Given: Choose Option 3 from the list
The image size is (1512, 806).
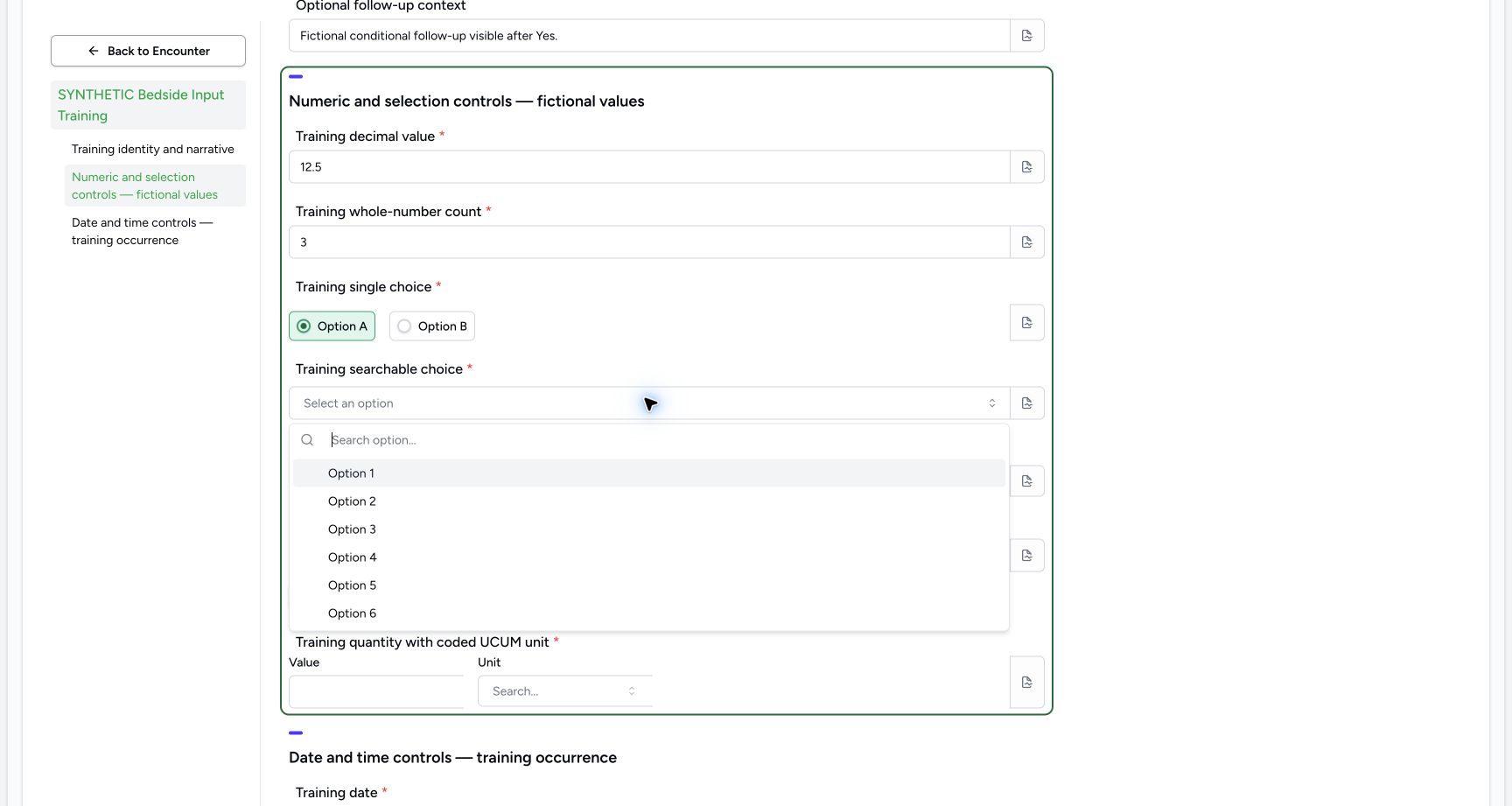Looking at the screenshot, I should tap(649, 529).
